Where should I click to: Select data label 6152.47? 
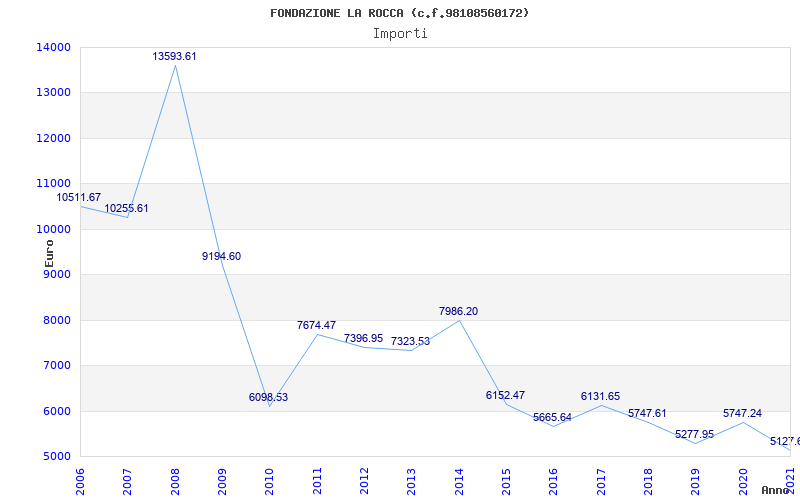pyautogui.click(x=506, y=395)
